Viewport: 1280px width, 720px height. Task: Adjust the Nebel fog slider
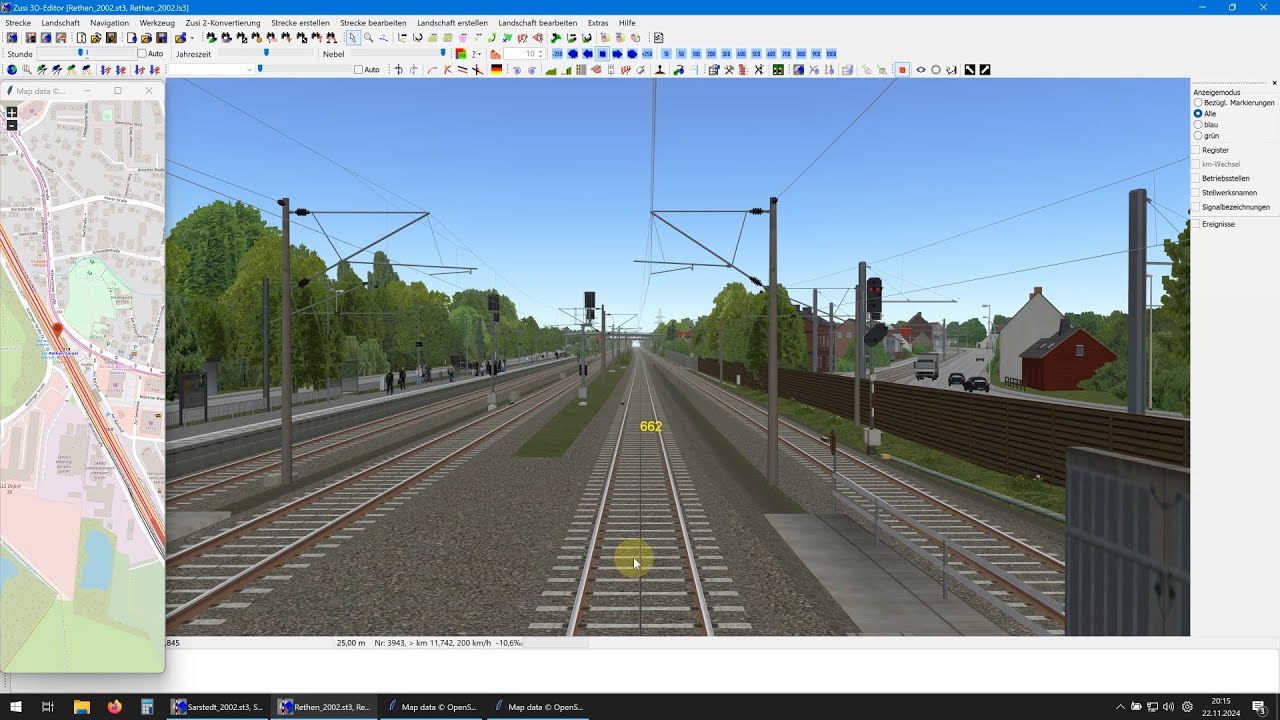443,54
